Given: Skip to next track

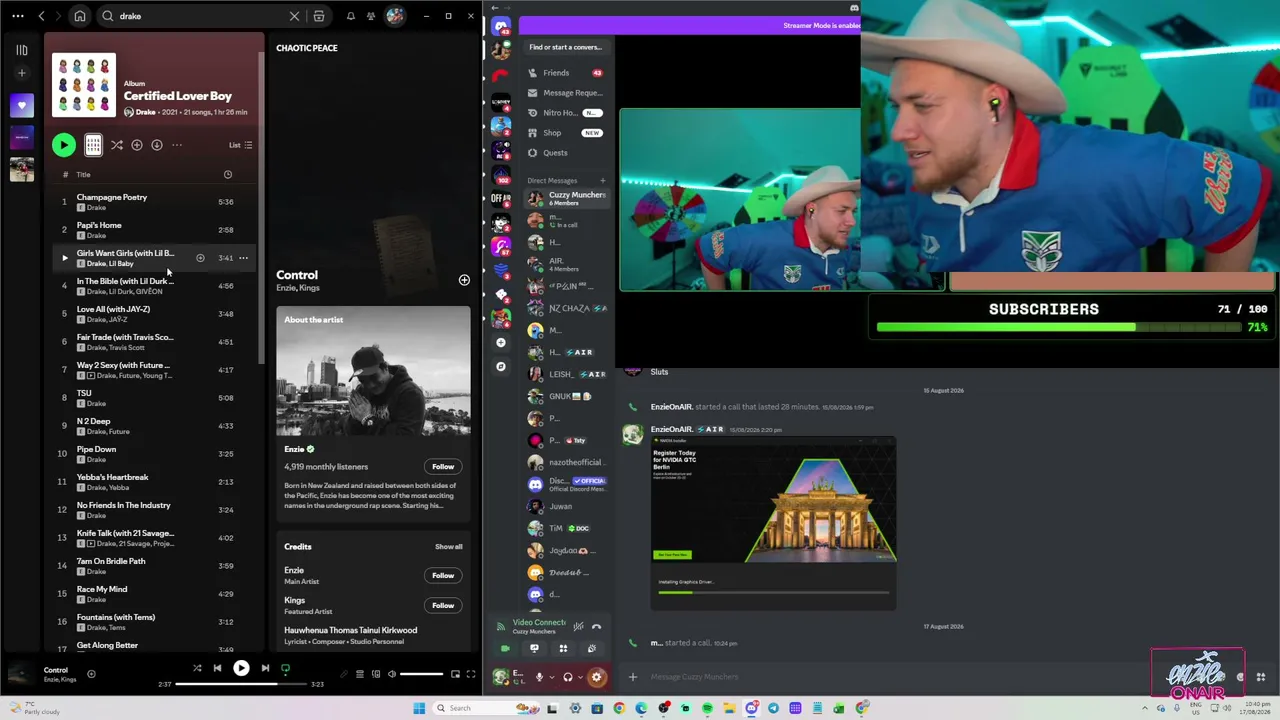Looking at the screenshot, I should [265, 668].
